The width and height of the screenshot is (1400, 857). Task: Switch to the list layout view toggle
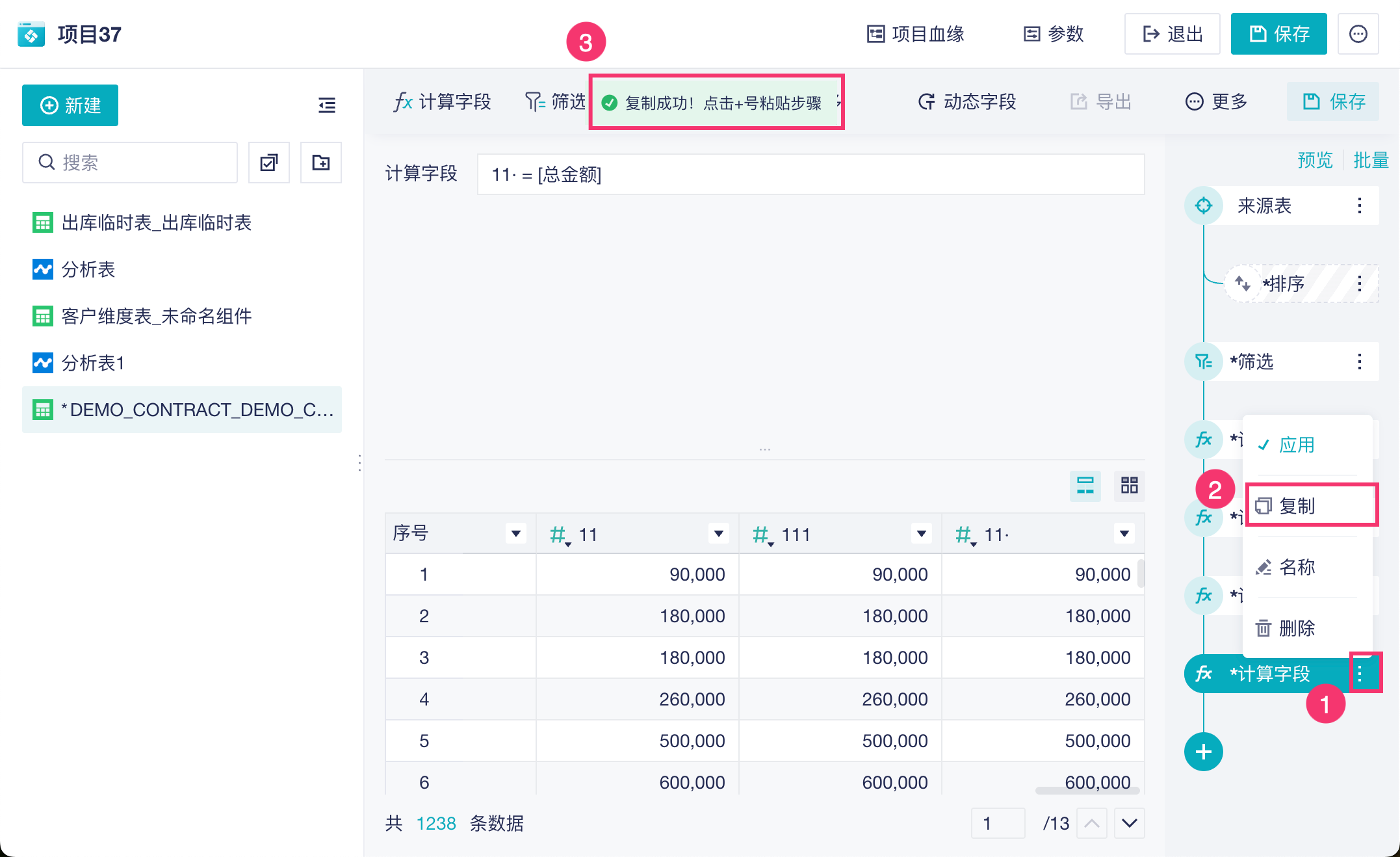point(1085,485)
